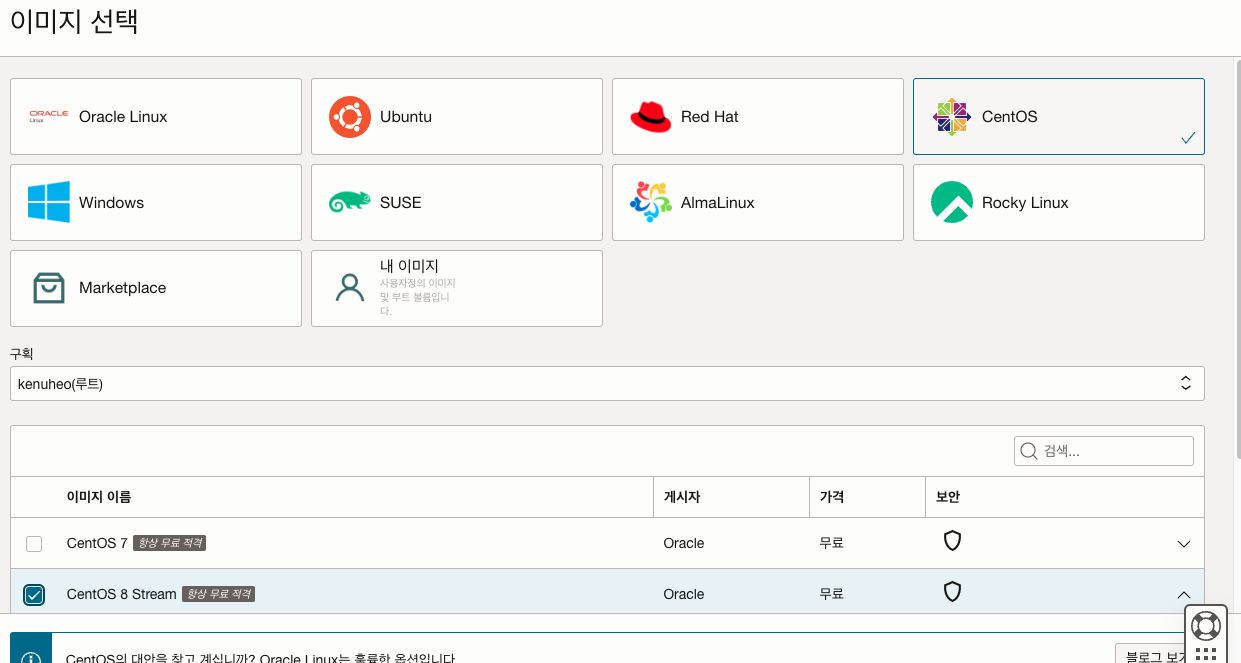Viewport: 1241px width, 663px height.
Task: Collapse the CentOS 8 Stream row details
Action: click(x=1184, y=595)
